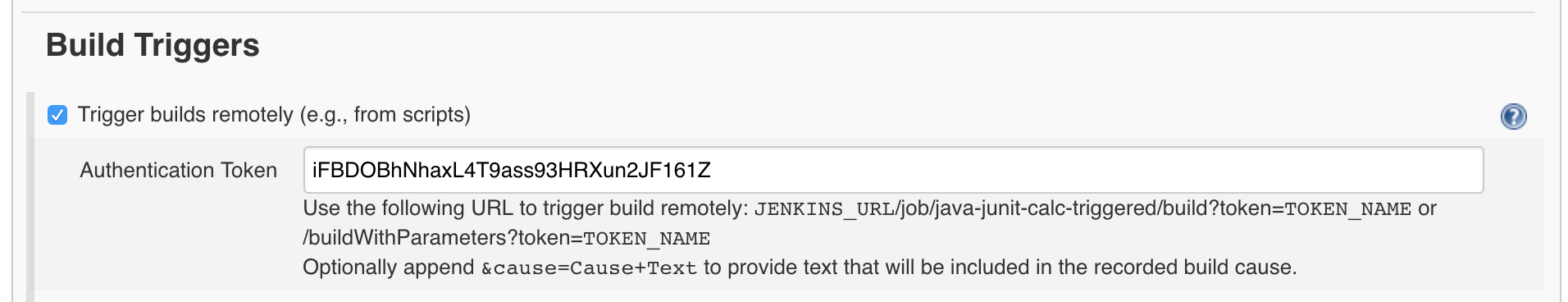This screenshot has height=302, width=1568.
Task: Click TOKEN_NAME after buildWithParameters
Action: pyautogui.click(x=646, y=239)
